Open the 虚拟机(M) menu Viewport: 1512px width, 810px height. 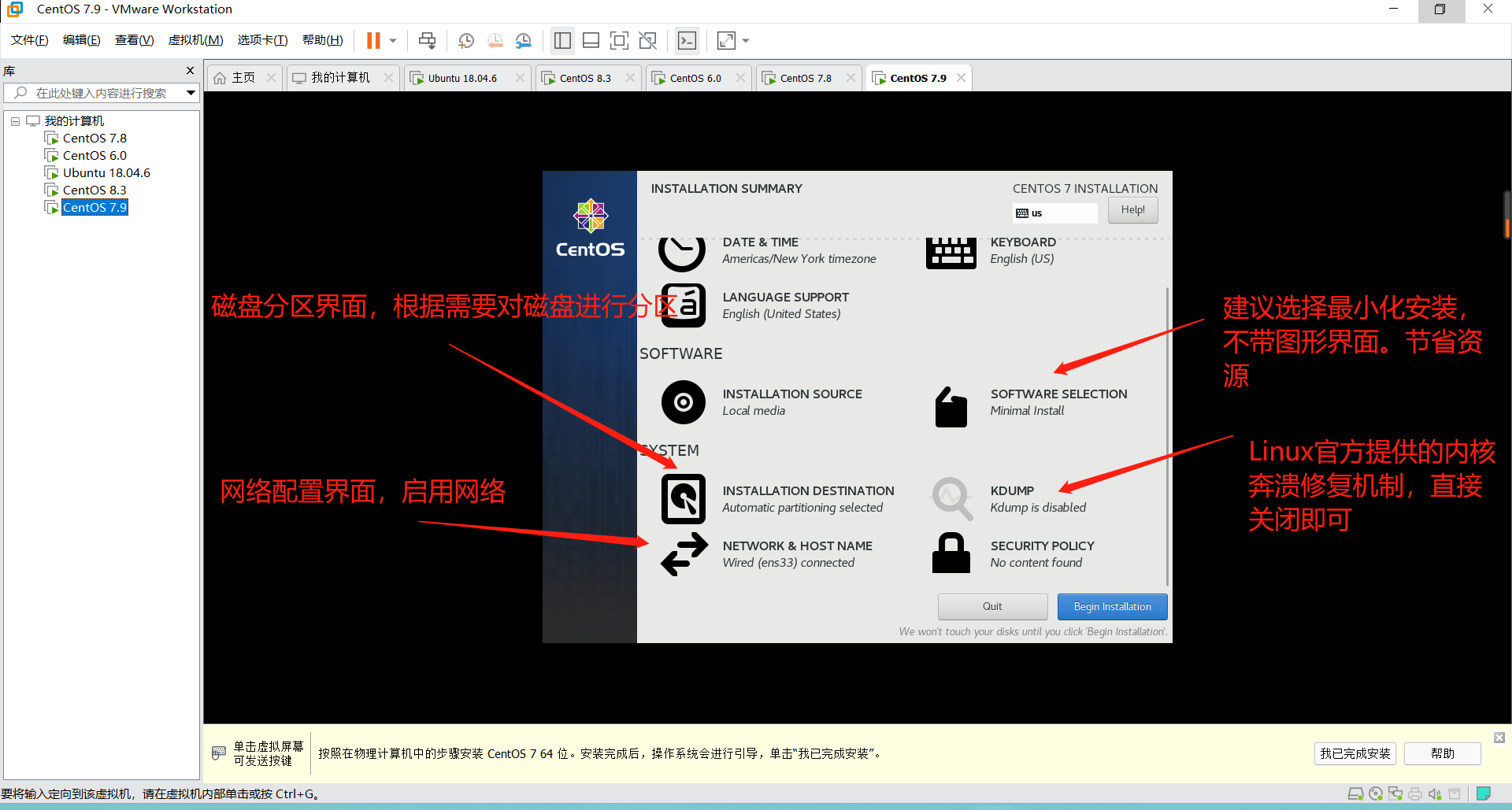pyautogui.click(x=196, y=40)
